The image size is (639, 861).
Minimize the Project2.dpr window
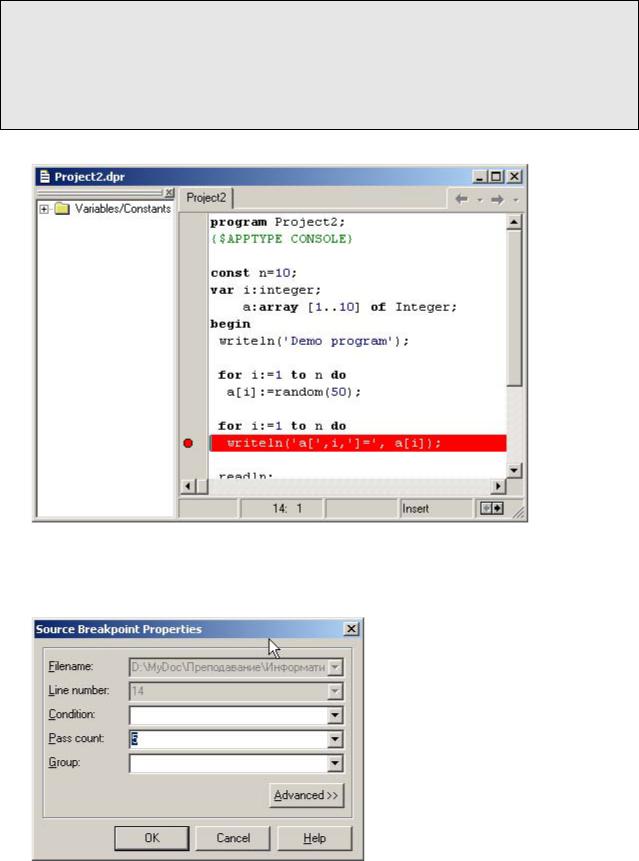click(x=480, y=177)
